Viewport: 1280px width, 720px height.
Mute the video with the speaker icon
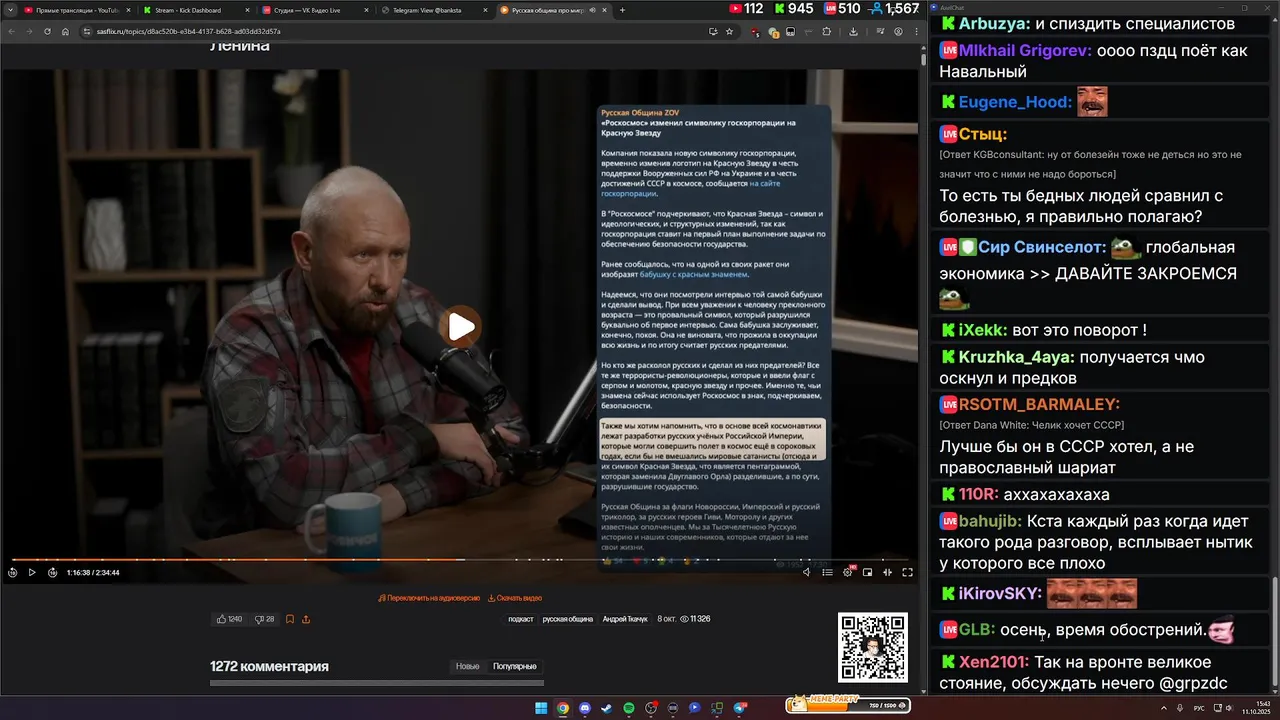tap(807, 573)
